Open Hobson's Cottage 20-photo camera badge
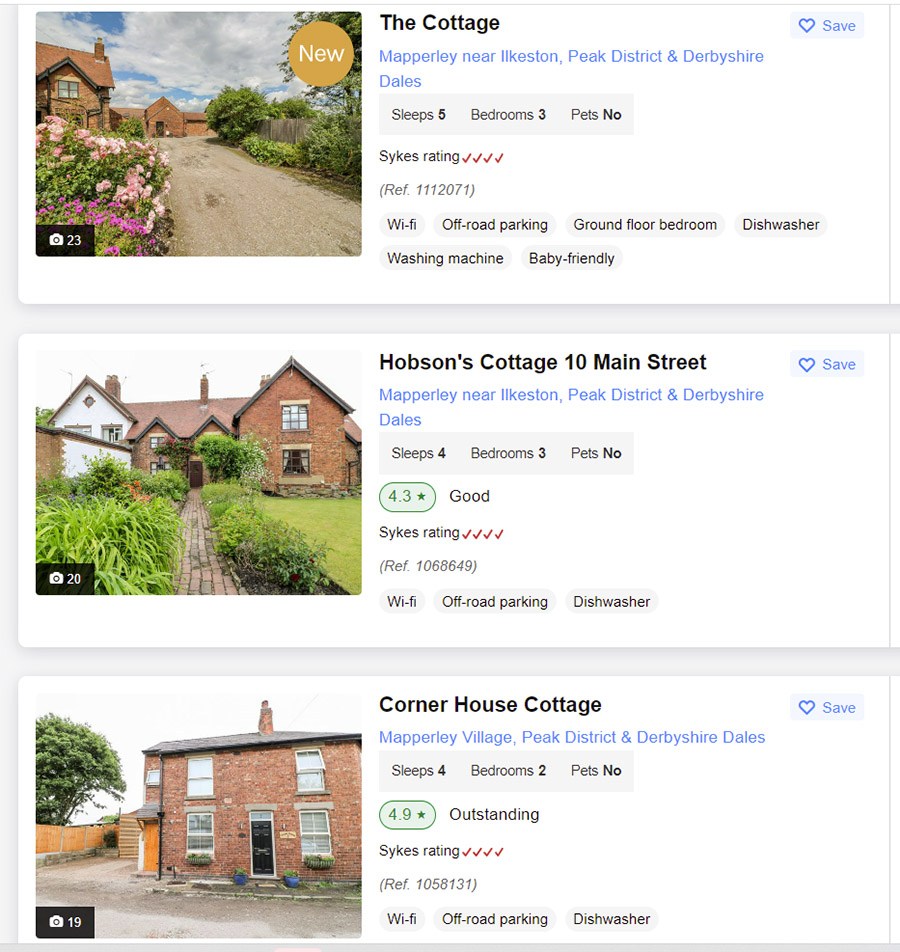Image resolution: width=900 pixels, height=952 pixels. click(65, 579)
